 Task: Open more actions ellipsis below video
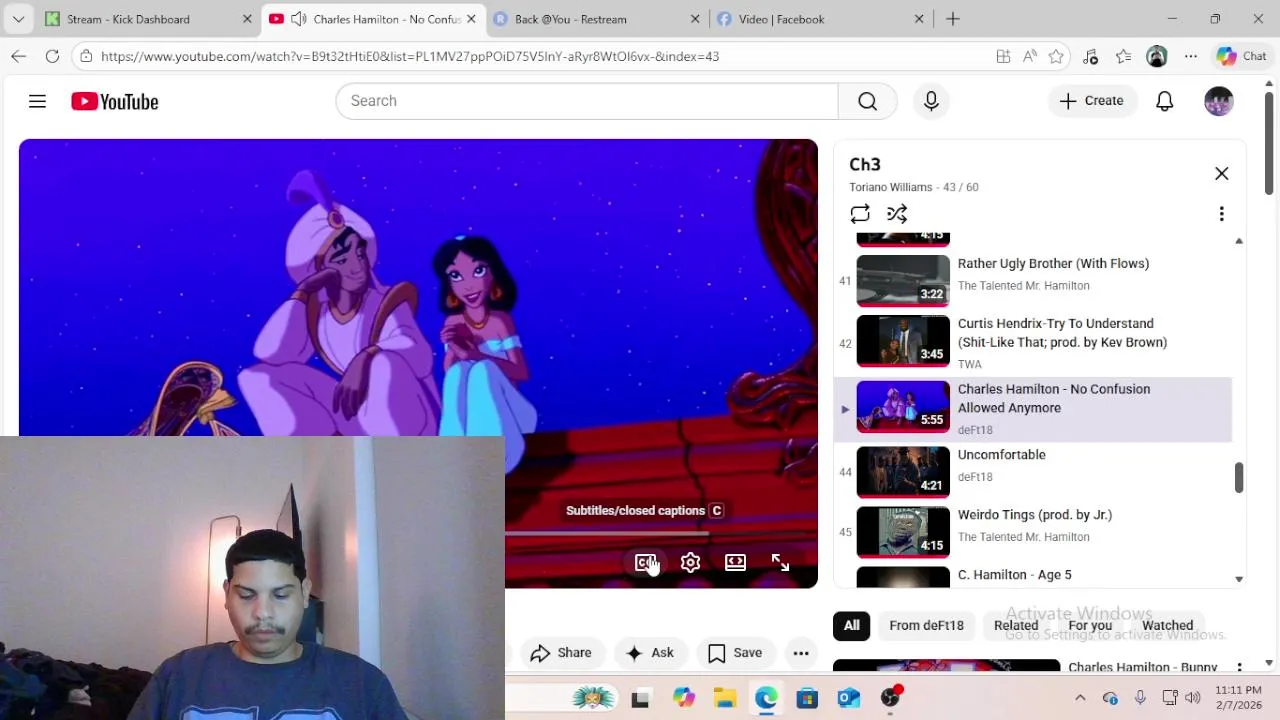tap(801, 653)
